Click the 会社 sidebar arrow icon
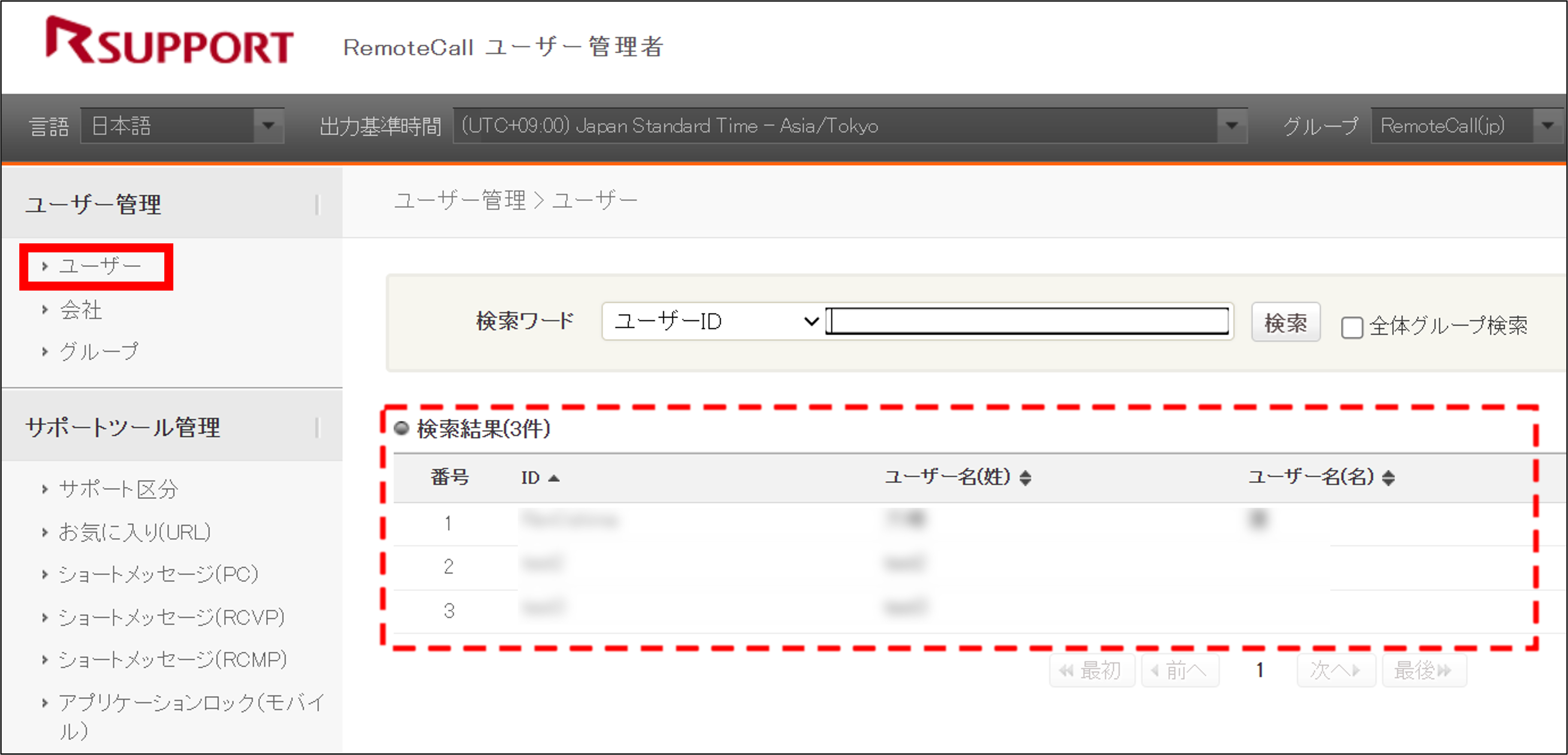The image size is (1568, 755). click(45, 309)
